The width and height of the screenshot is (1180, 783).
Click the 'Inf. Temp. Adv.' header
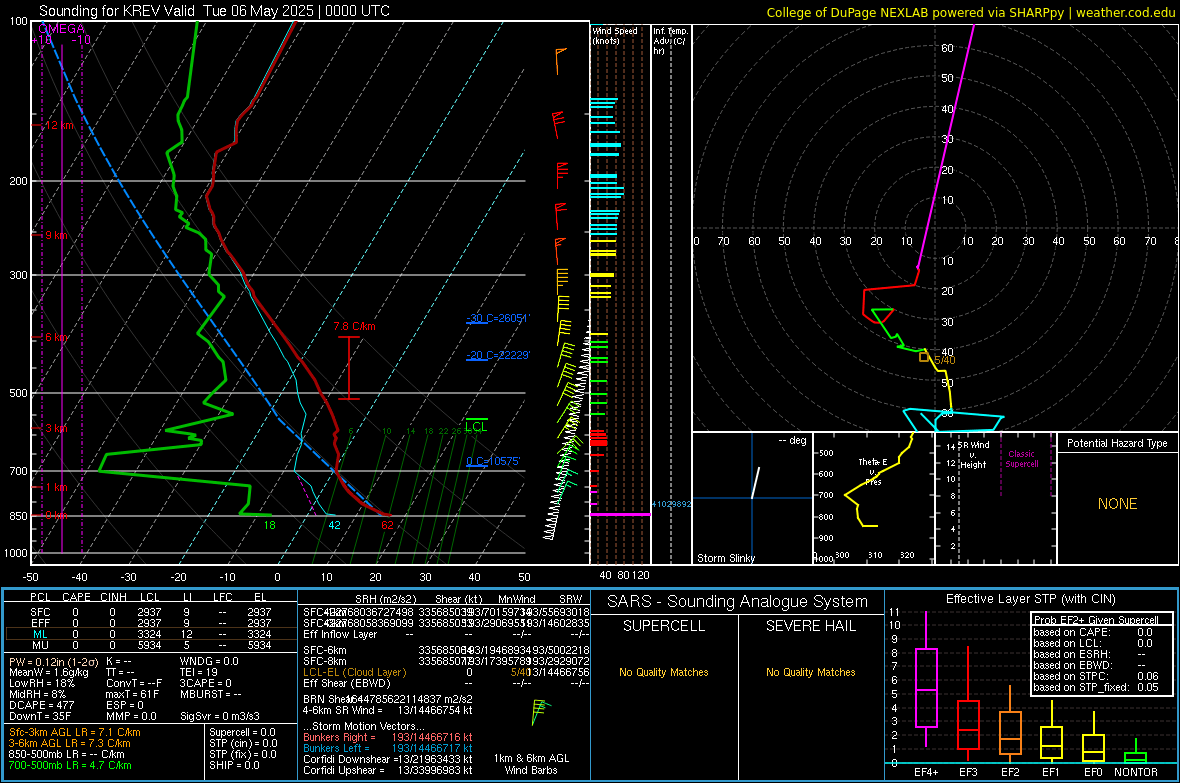(x=669, y=41)
